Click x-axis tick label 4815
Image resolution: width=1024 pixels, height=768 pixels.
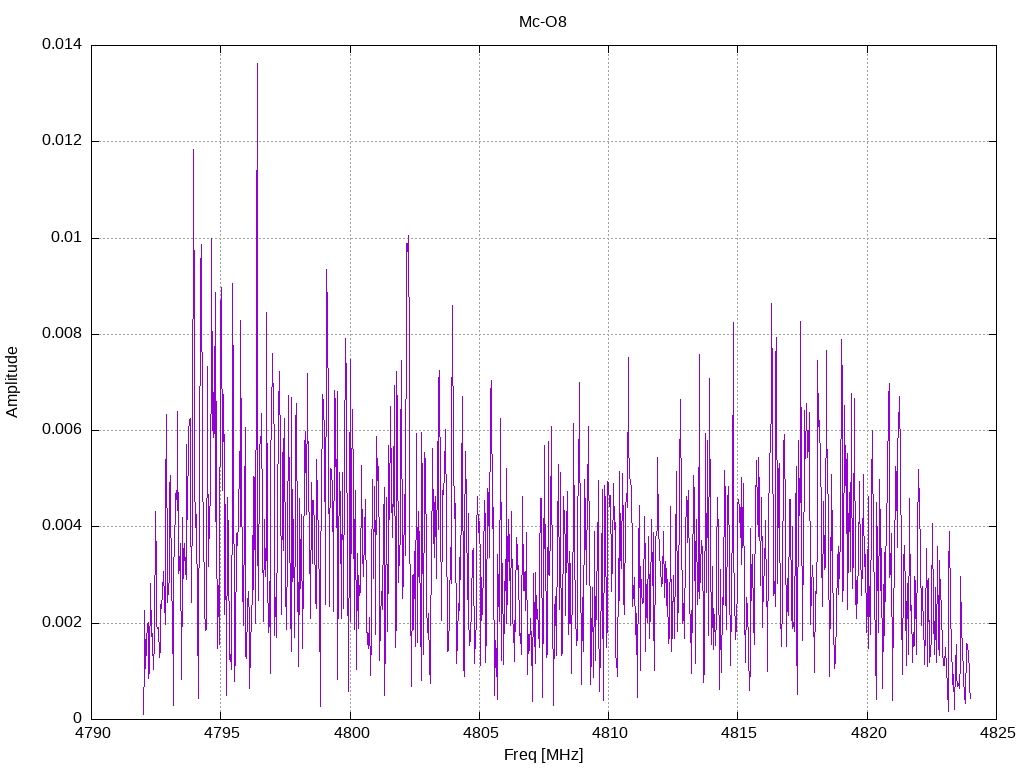click(738, 733)
